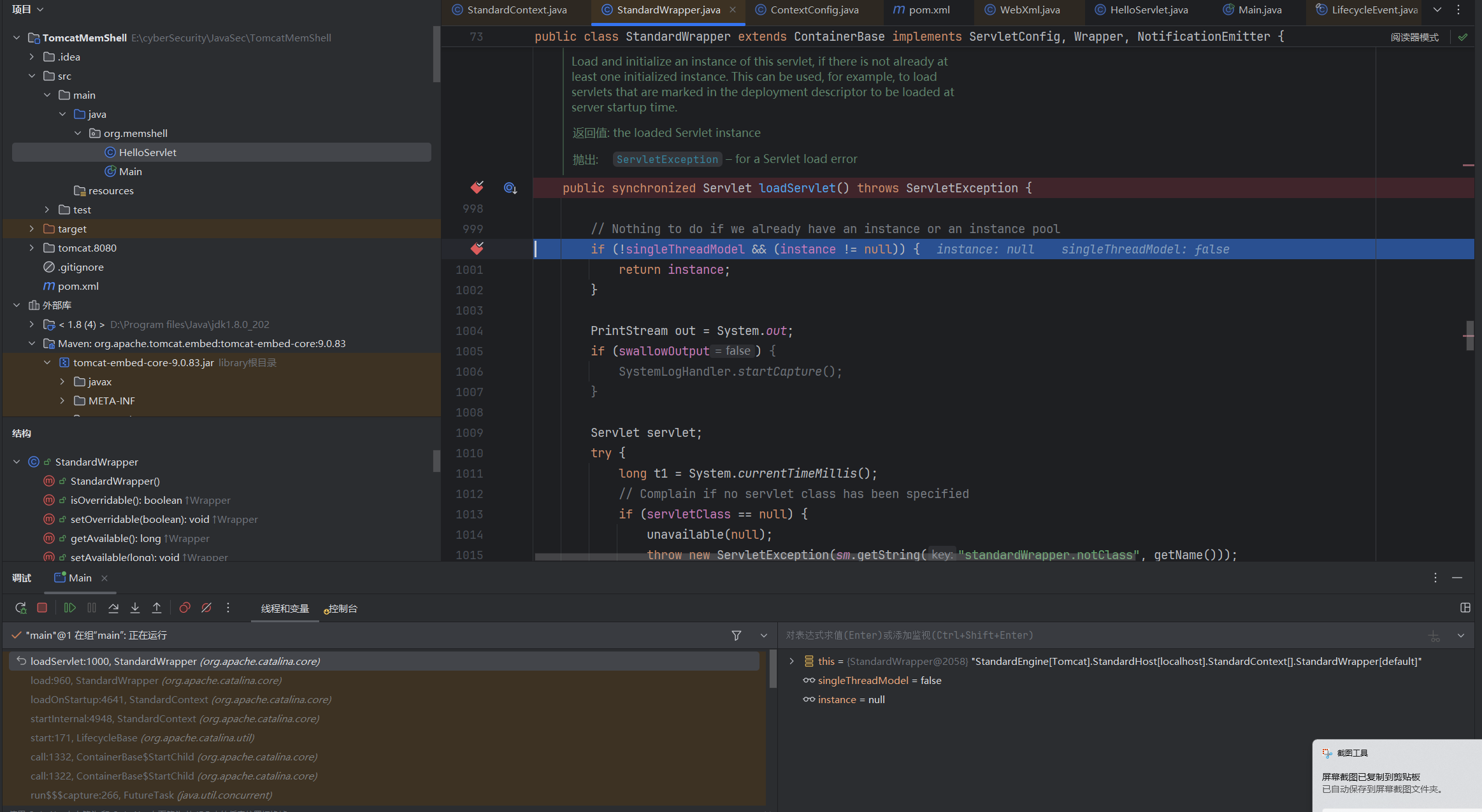
Task: Toggle Mute Breakpoints
Action: (206, 608)
